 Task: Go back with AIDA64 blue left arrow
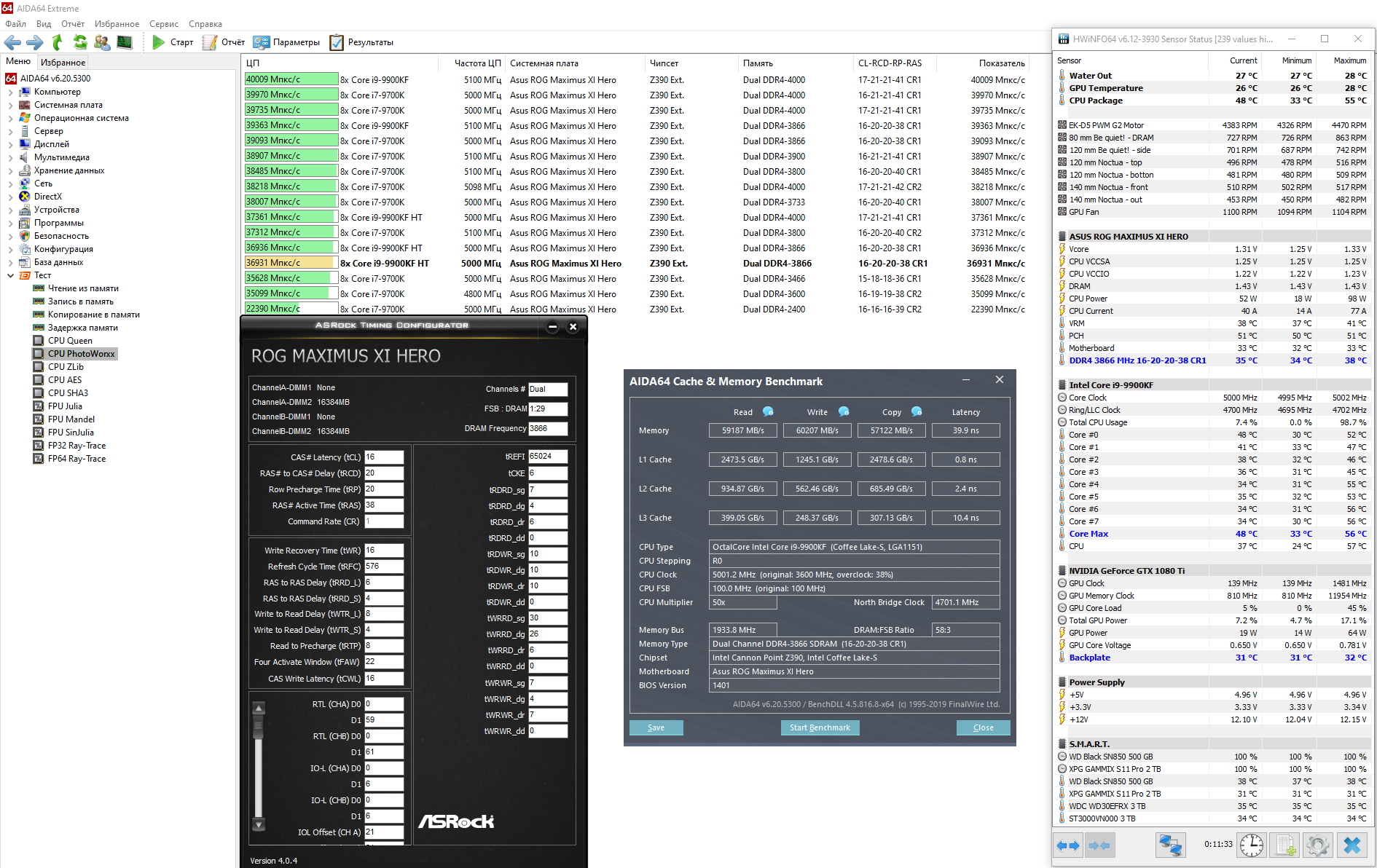(12, 42)
